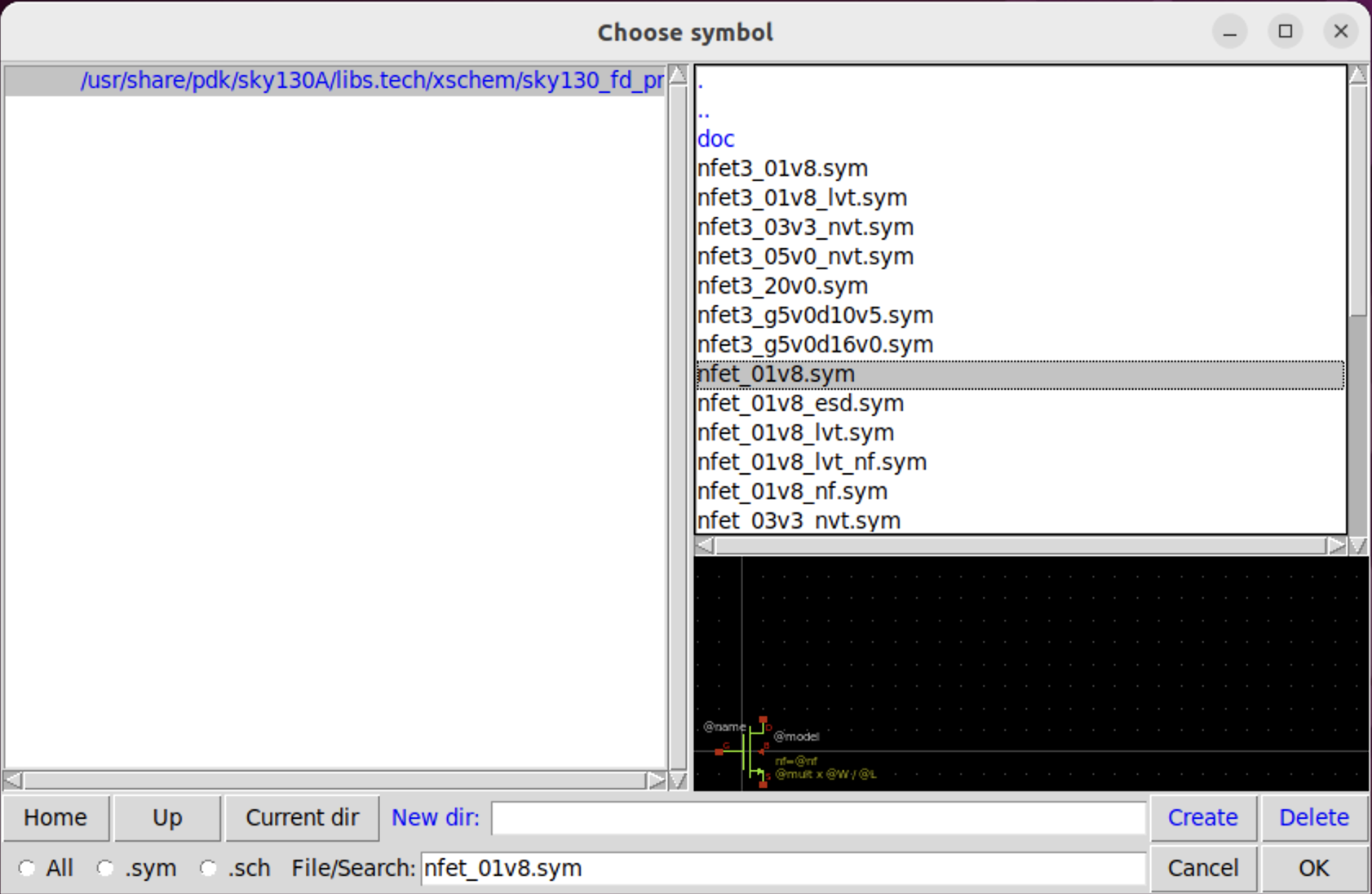Select the sky130_fd_pr library path entry
Viewport: 1372px width, 894px height.
click(x=335, y=81)
